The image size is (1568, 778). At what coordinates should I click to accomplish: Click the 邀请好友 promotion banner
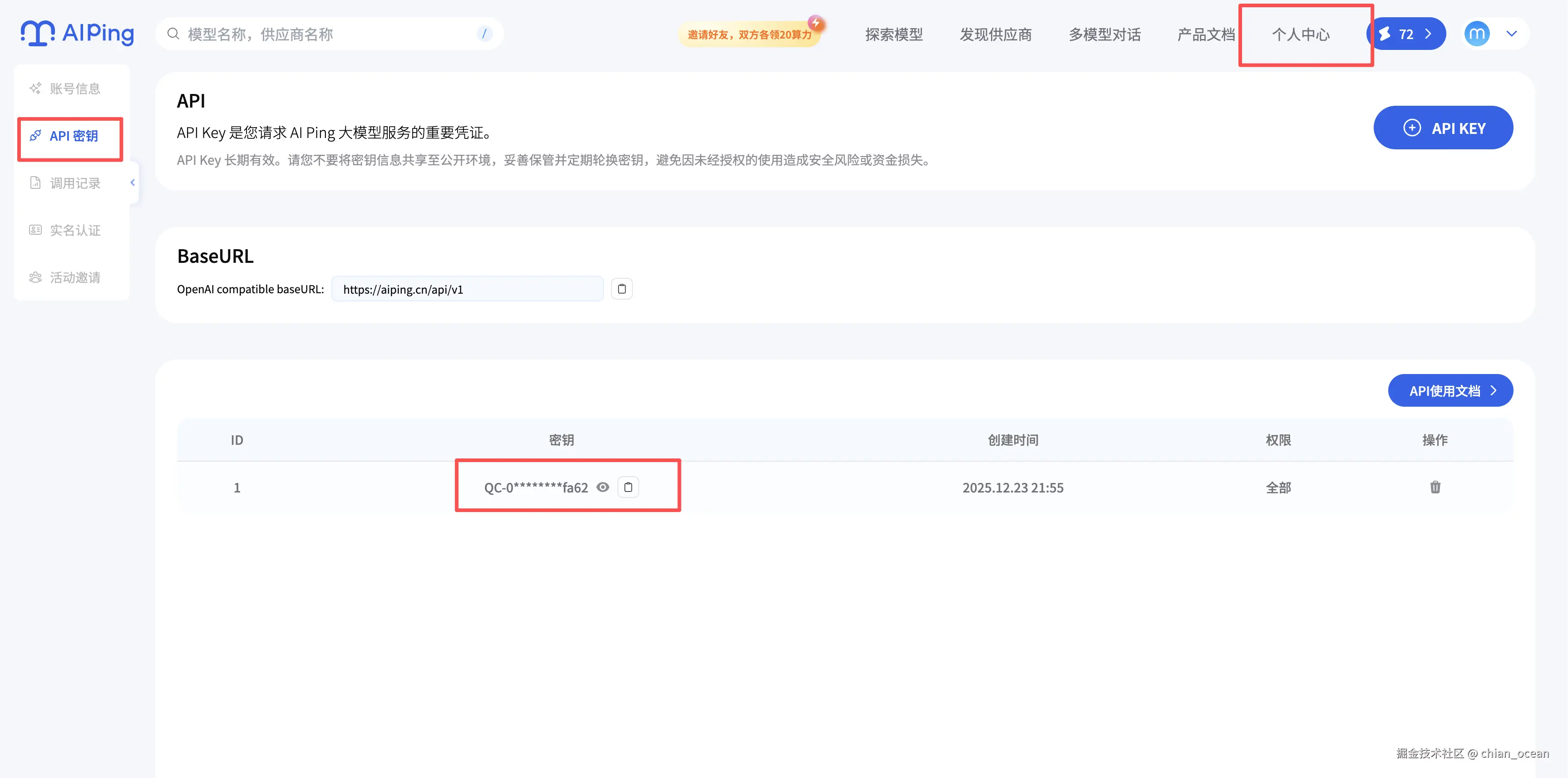coord(749,34)
